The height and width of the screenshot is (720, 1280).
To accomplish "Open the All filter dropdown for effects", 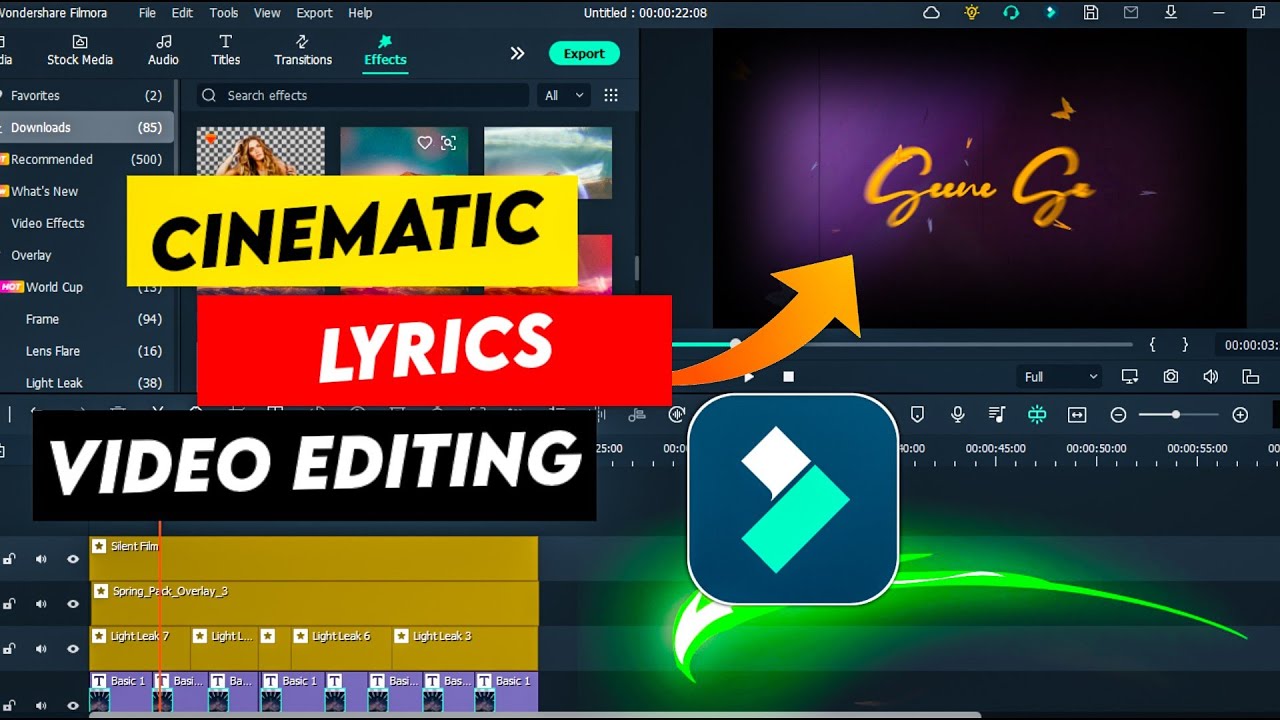I will [564, 95].
